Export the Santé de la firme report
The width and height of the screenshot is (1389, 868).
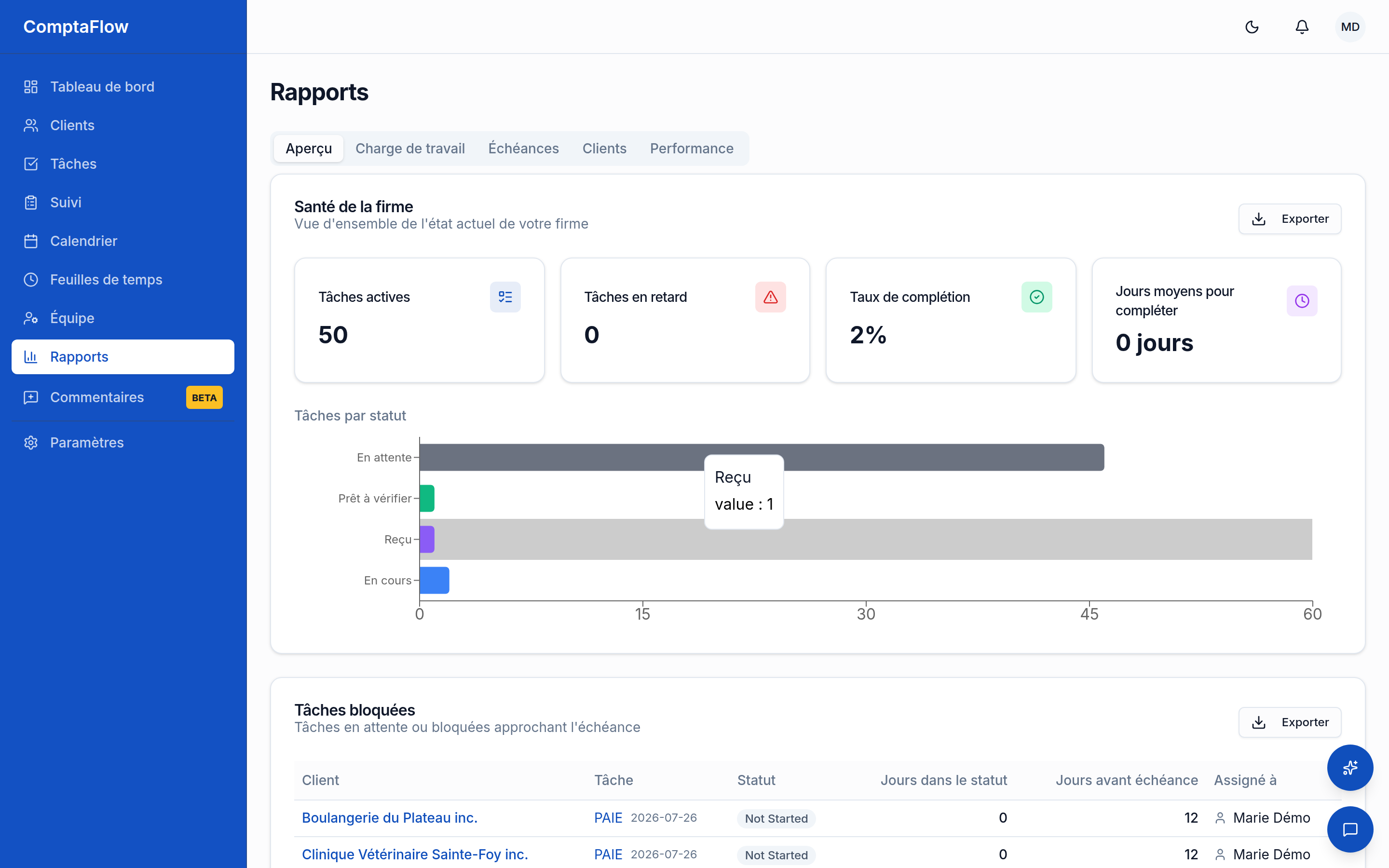[1290, 219]
